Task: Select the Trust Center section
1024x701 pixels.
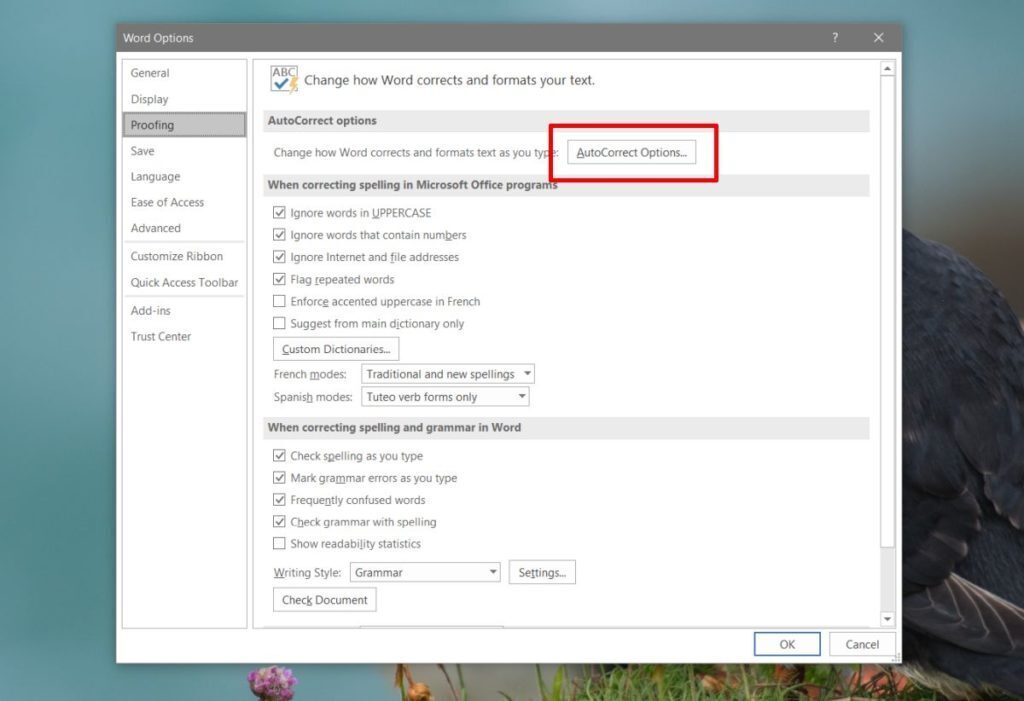Action: point(160,336)
